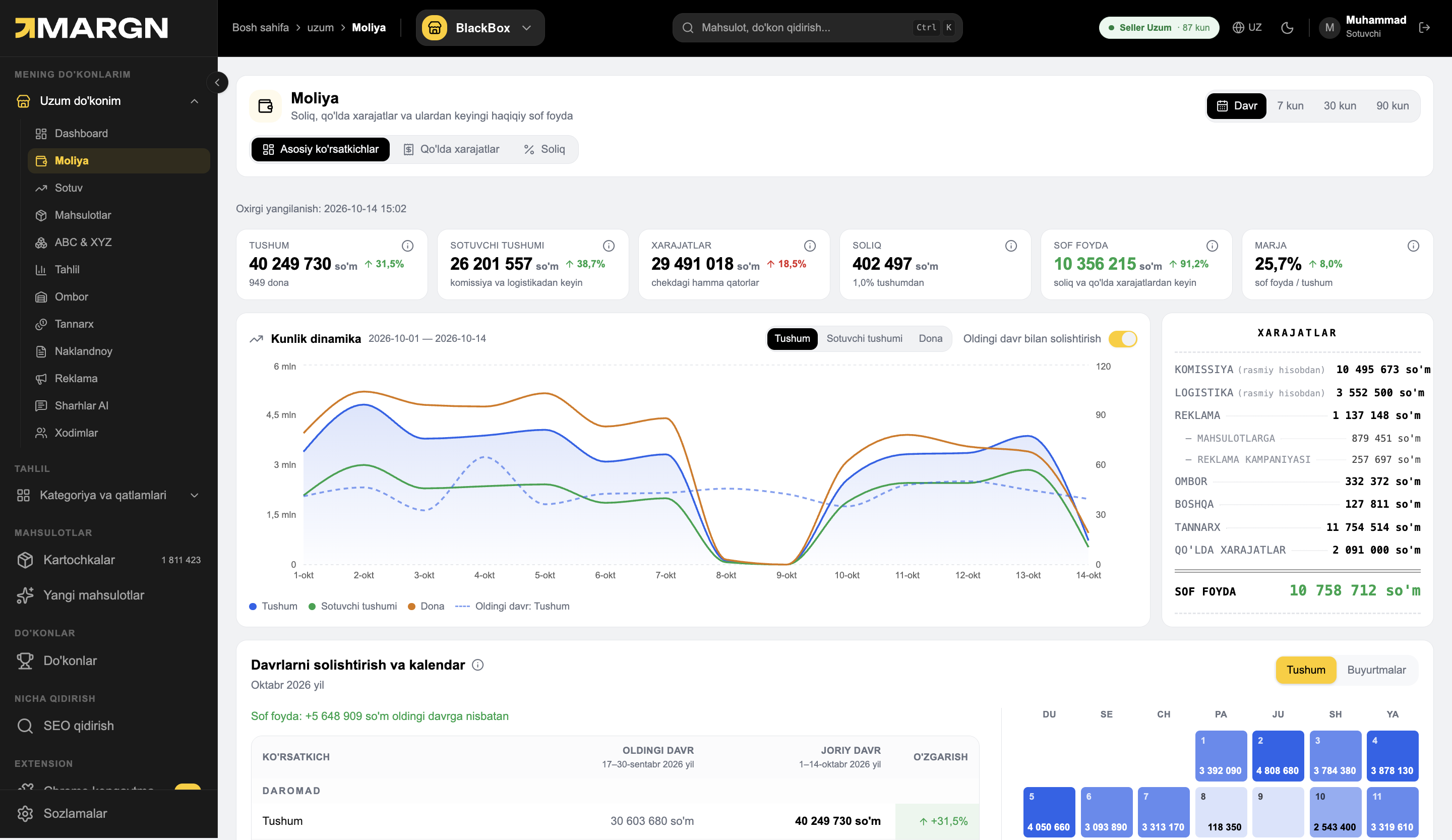This screenshot has height=840, width=1452.
Task: Switch to Qo'lda xarajatlar tab
Action: pos(451,149)
